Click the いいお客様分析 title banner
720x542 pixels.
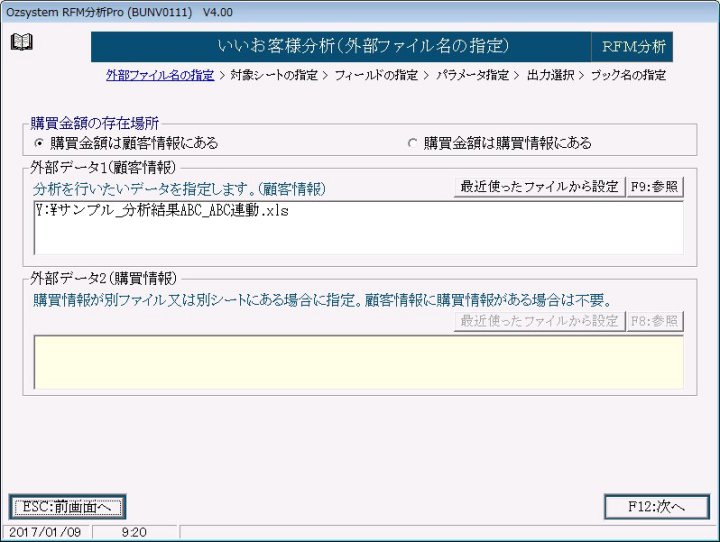[341, 46]
